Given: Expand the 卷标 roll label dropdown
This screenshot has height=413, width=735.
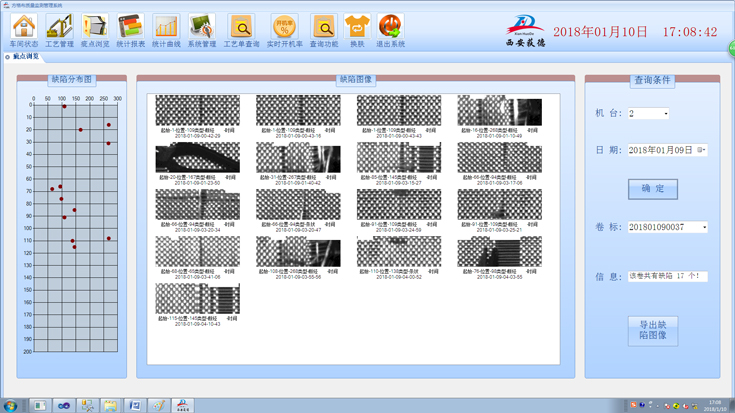Looking at the screenshot, I should point(704,227).
